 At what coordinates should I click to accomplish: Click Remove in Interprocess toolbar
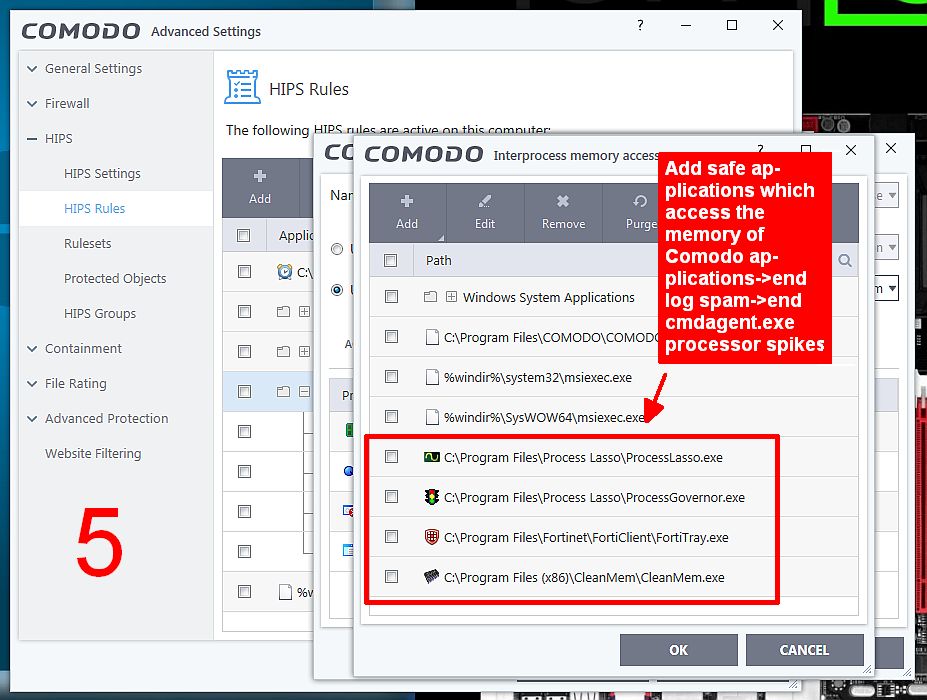point(563,212)
